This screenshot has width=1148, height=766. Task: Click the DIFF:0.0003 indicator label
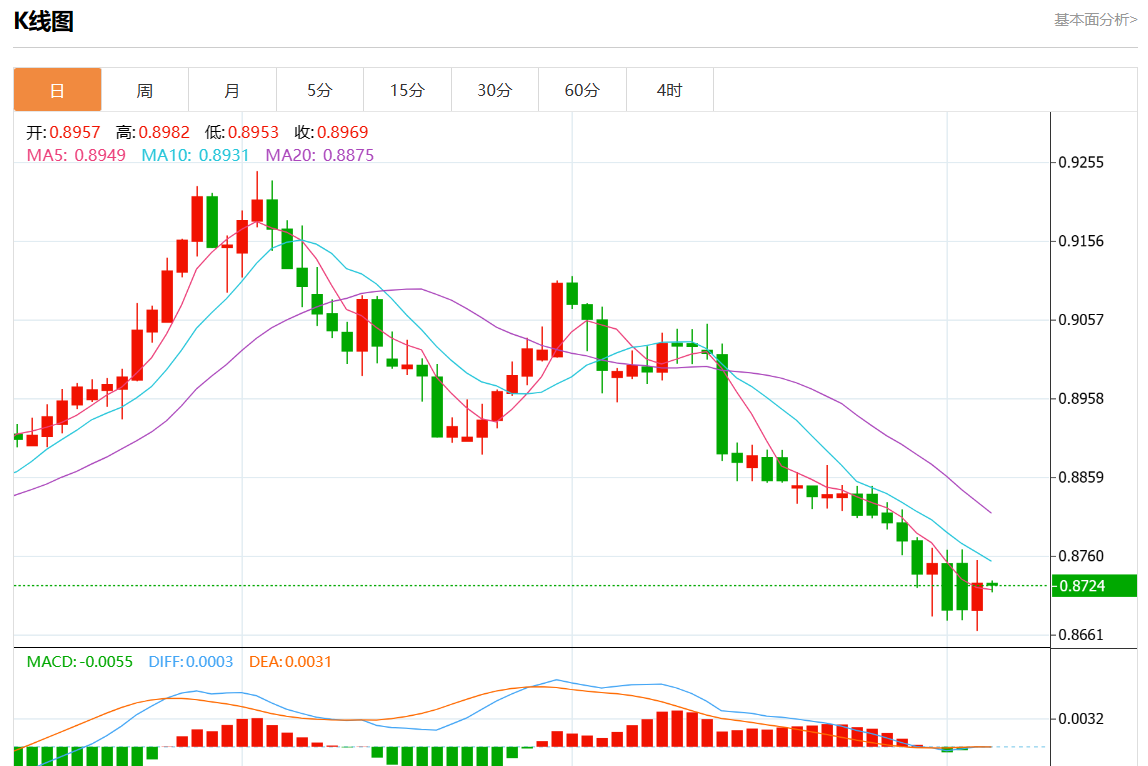[x=190, y=662]
